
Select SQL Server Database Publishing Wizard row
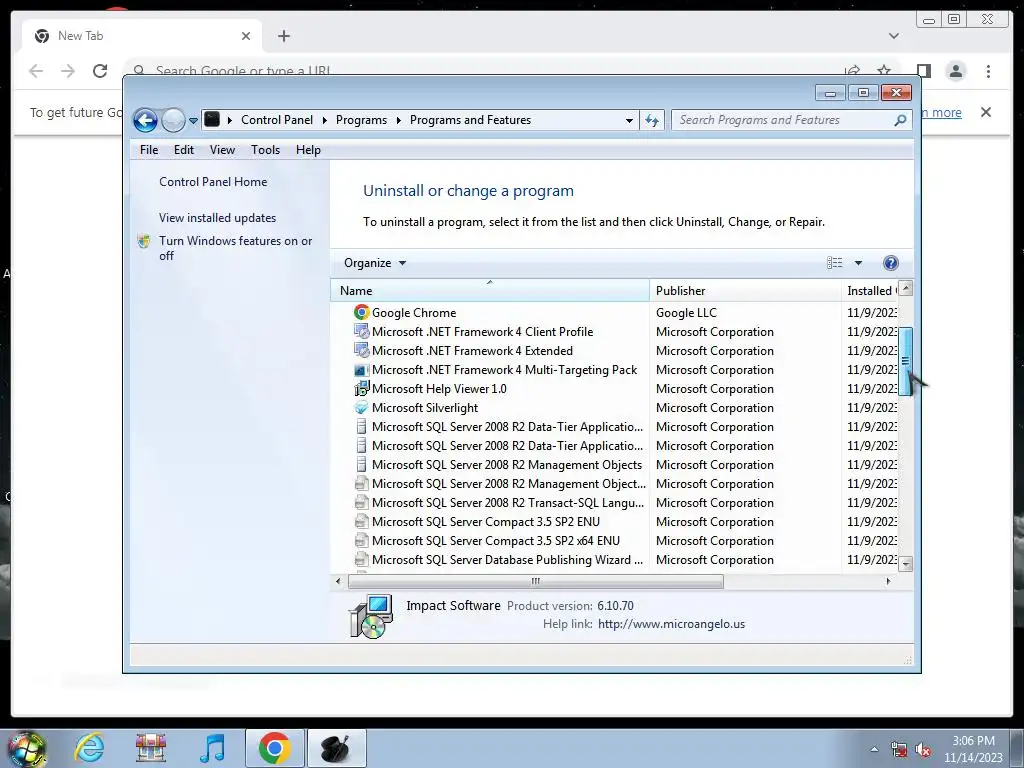pos(614,559)
